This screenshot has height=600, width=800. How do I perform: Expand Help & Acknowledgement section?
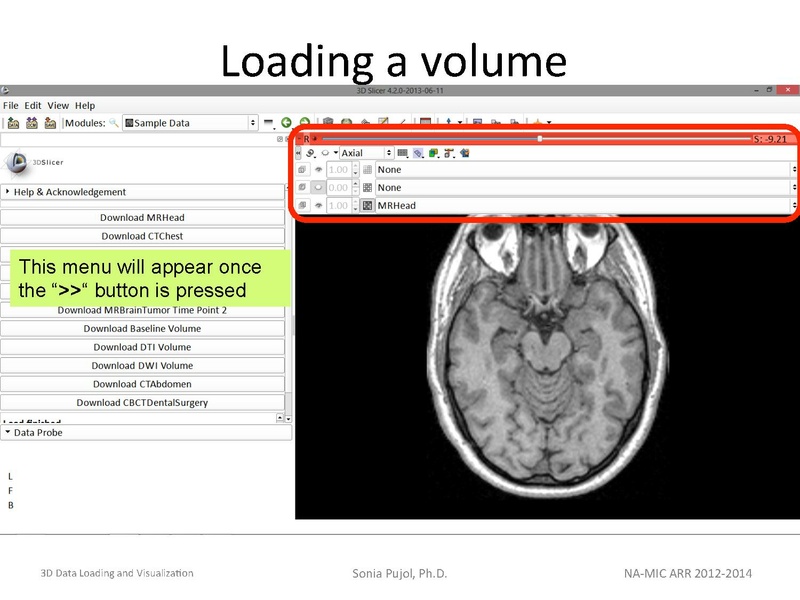click(143, 192)
